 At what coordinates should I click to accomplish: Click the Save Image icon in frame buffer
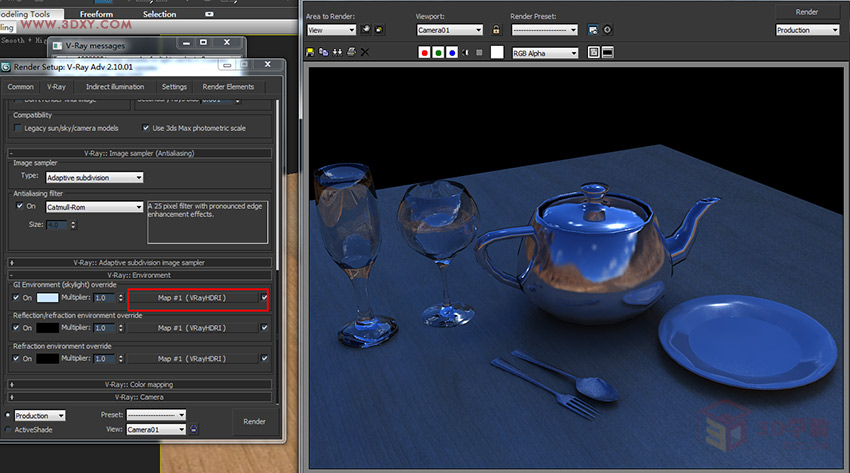(310, 52)
